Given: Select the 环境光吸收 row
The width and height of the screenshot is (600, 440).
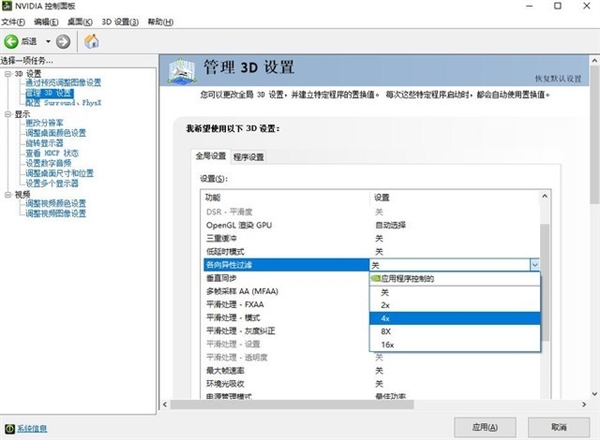Looking at the screenshot, I should pos(371,384).
